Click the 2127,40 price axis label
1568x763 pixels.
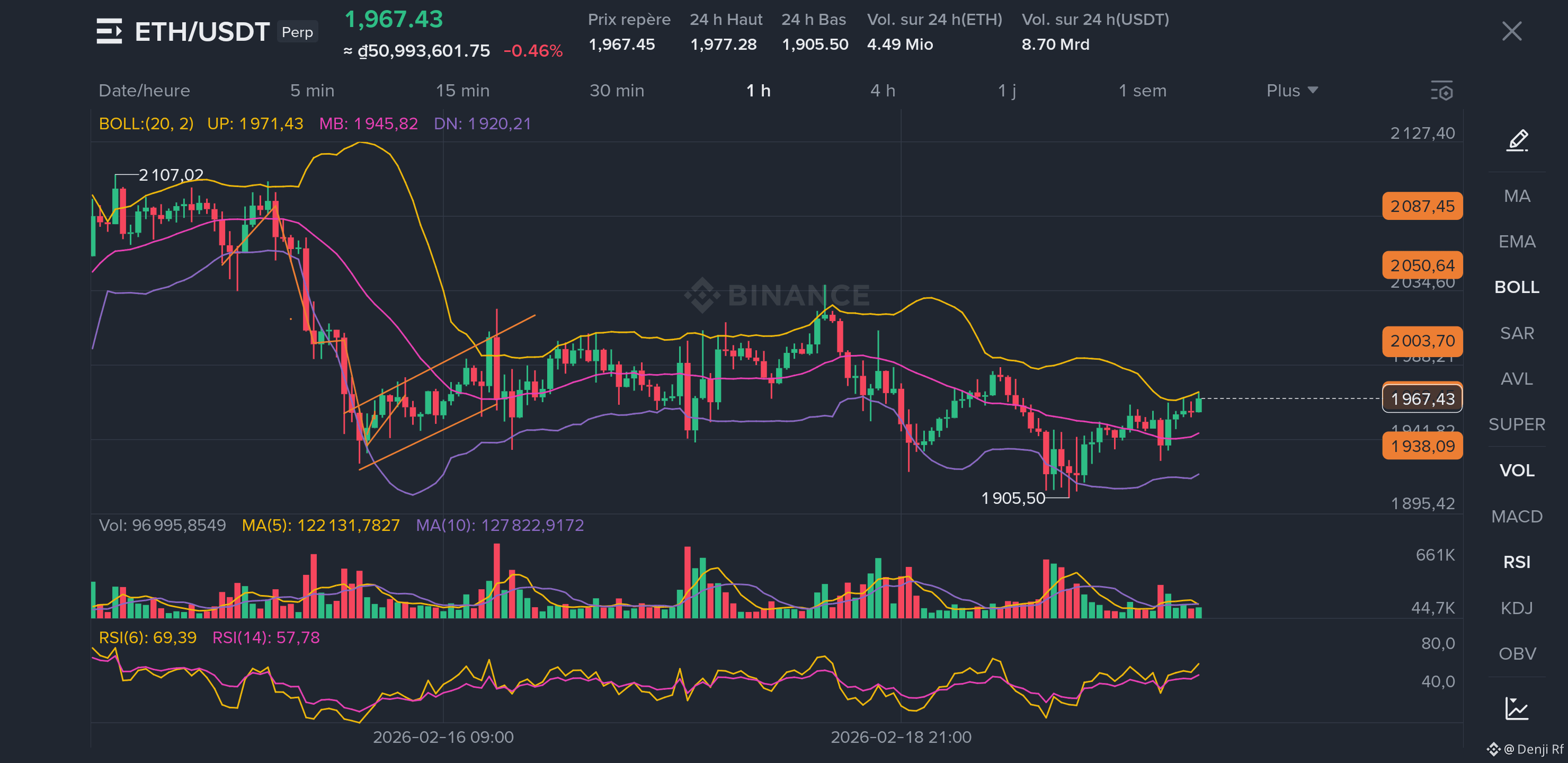(1422, 134)
